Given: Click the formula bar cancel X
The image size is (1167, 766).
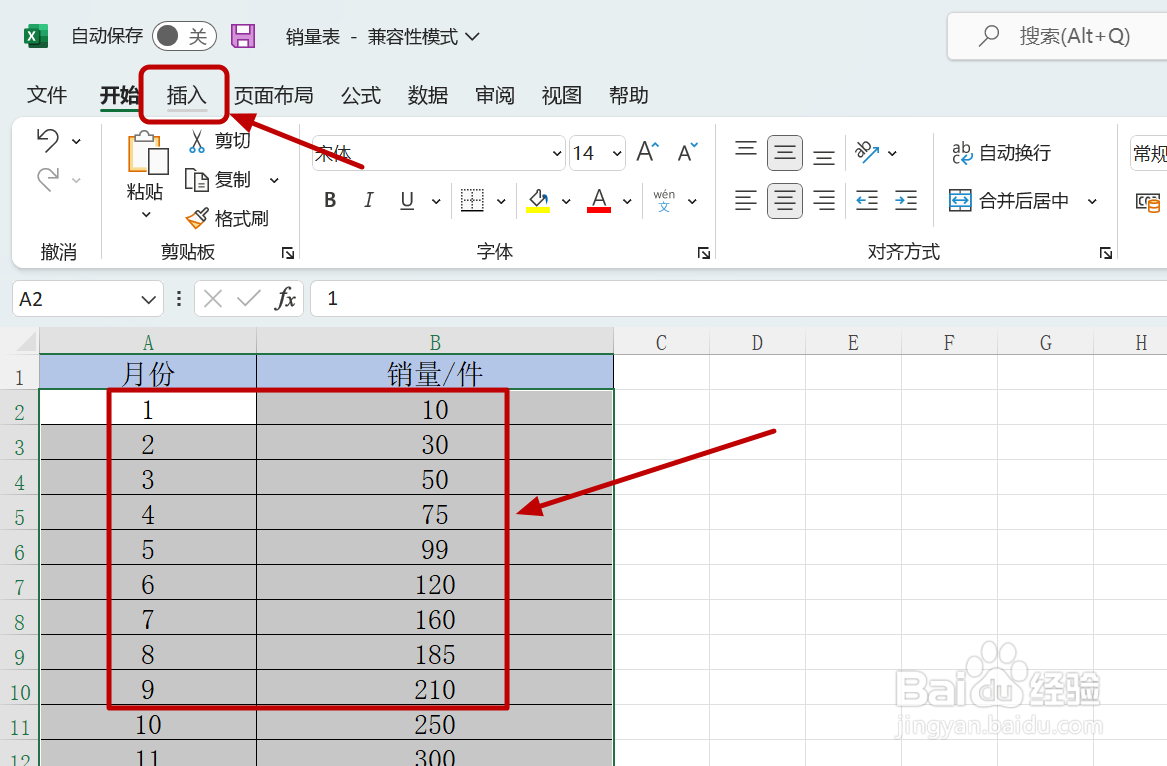Looking at the screenshot, I should click(213, 299).
